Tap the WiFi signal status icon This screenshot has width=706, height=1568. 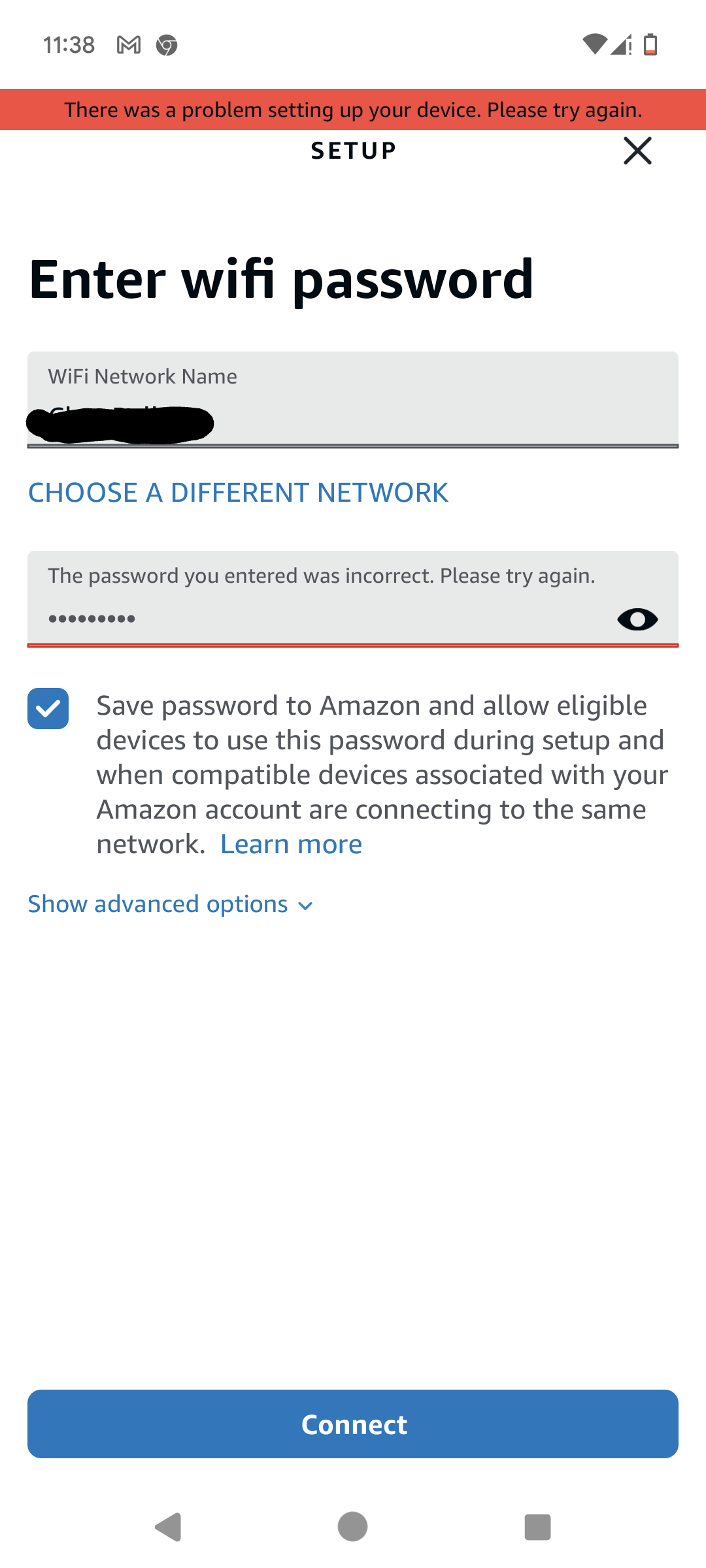(x=594, y=44)
